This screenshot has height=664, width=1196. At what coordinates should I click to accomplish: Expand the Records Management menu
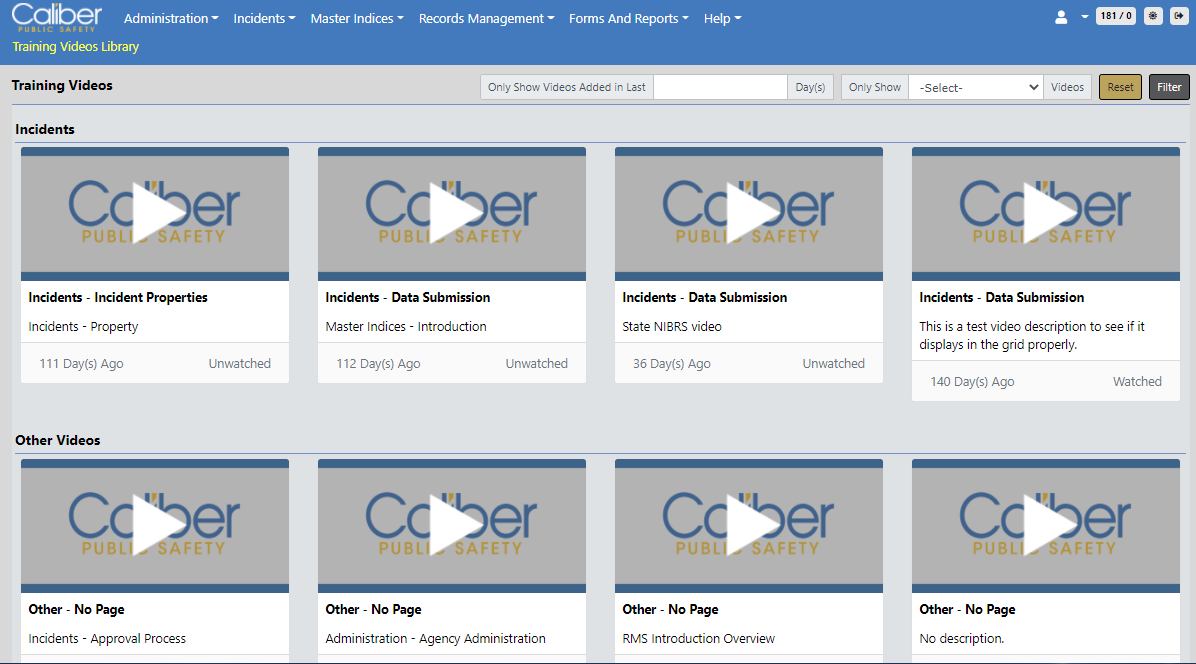486,19
